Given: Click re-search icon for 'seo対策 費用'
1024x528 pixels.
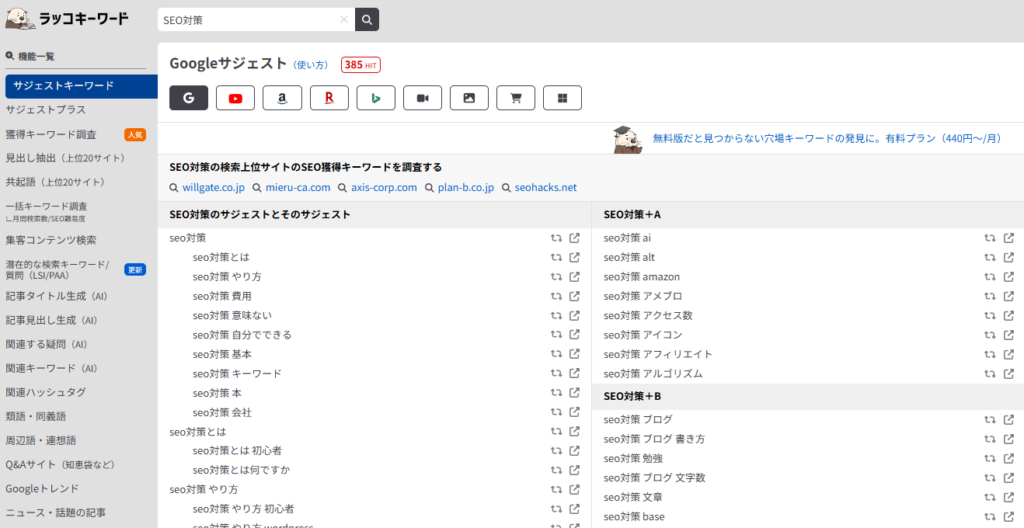Looking at the screenshot, I should pyautogui.click(x=556, y=296).
